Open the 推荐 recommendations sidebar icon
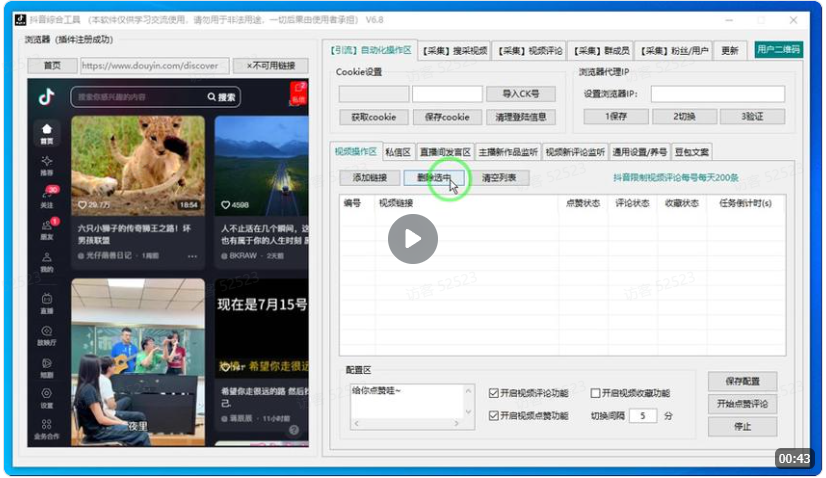 (x=47, y=164)
